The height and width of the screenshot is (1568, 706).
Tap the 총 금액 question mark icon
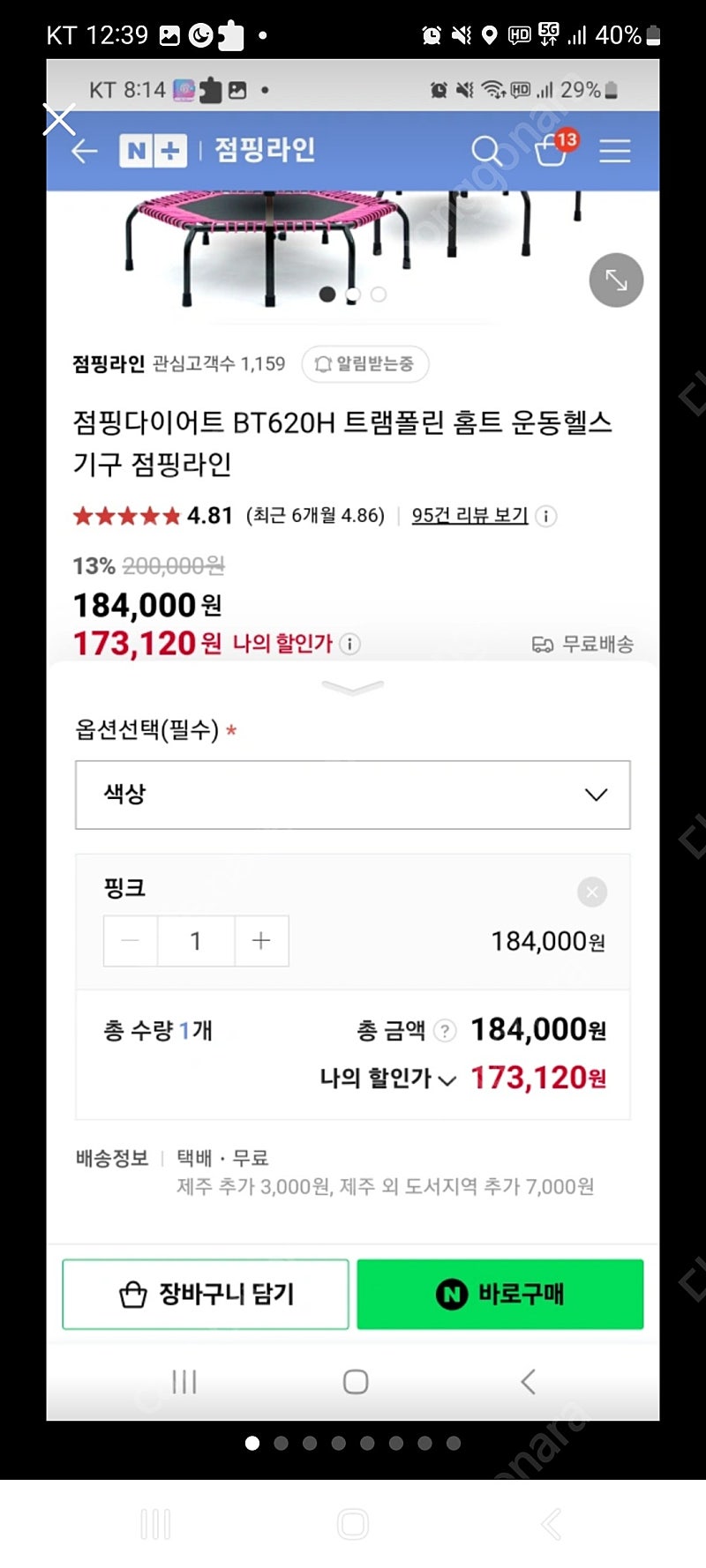tap(446, 1030)
